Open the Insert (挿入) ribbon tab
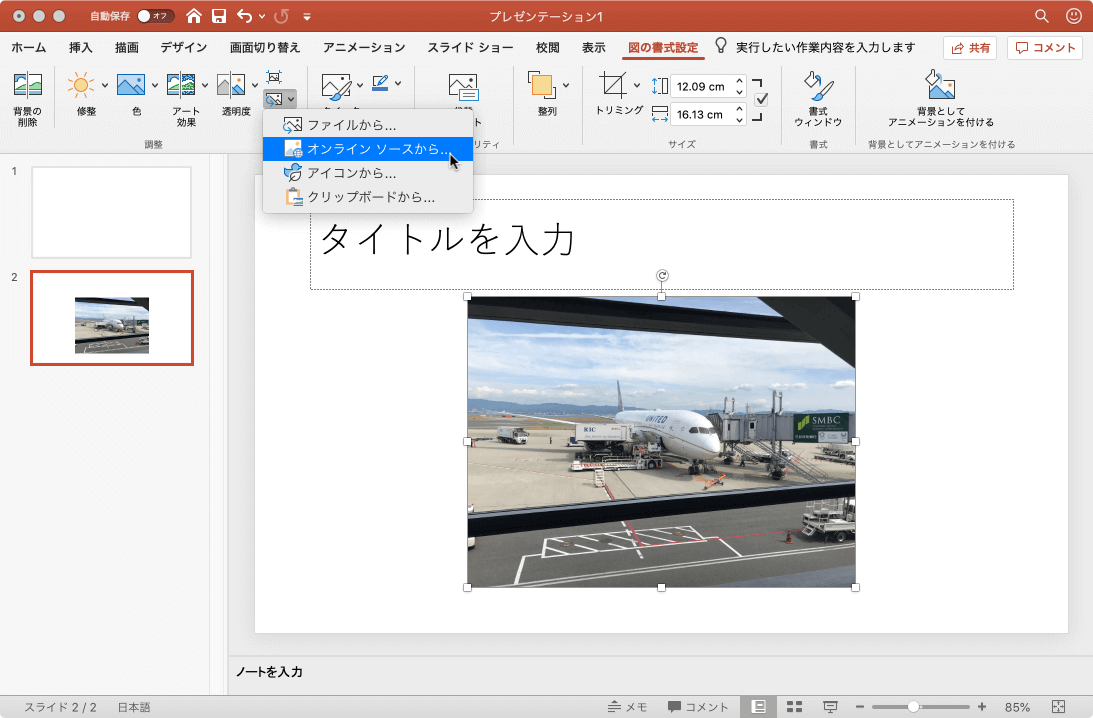This screenshot has width=1093, height=718. click(81, 47)
